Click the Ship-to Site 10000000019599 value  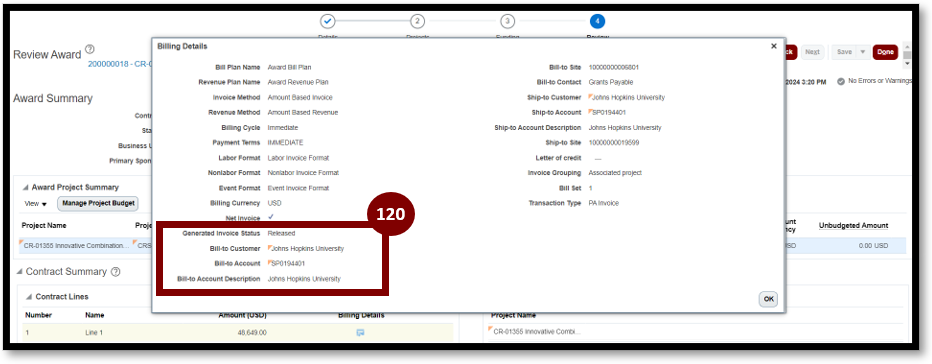[614, 143]
